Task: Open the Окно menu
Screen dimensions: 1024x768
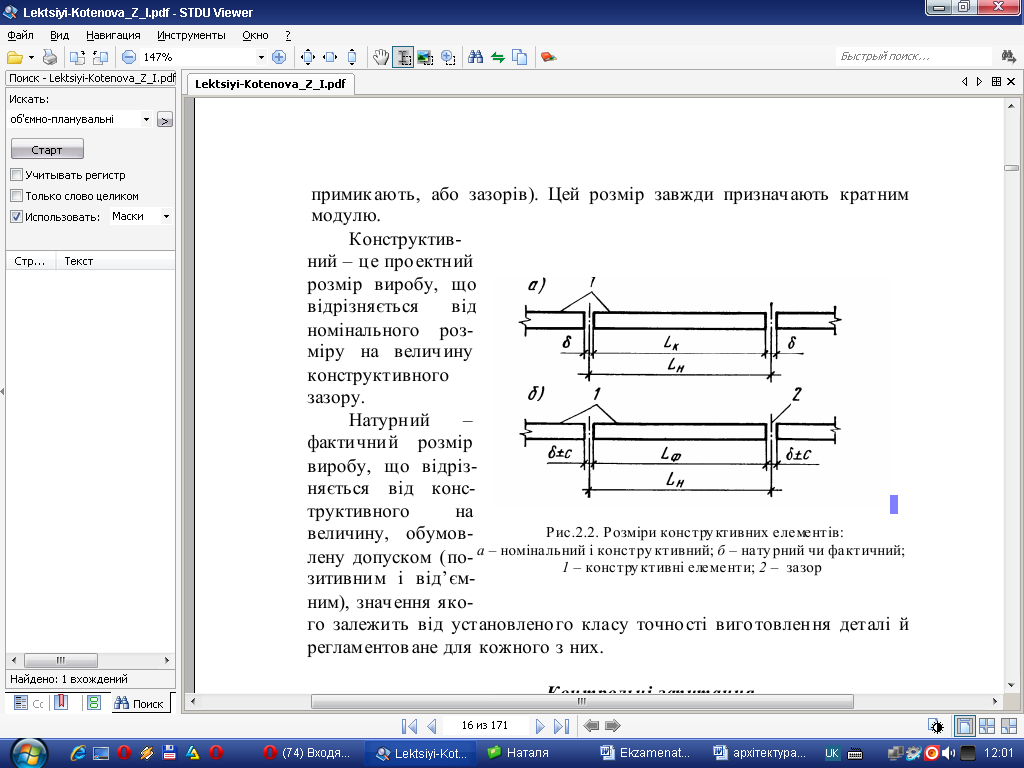Action: (x=255, y=35)
